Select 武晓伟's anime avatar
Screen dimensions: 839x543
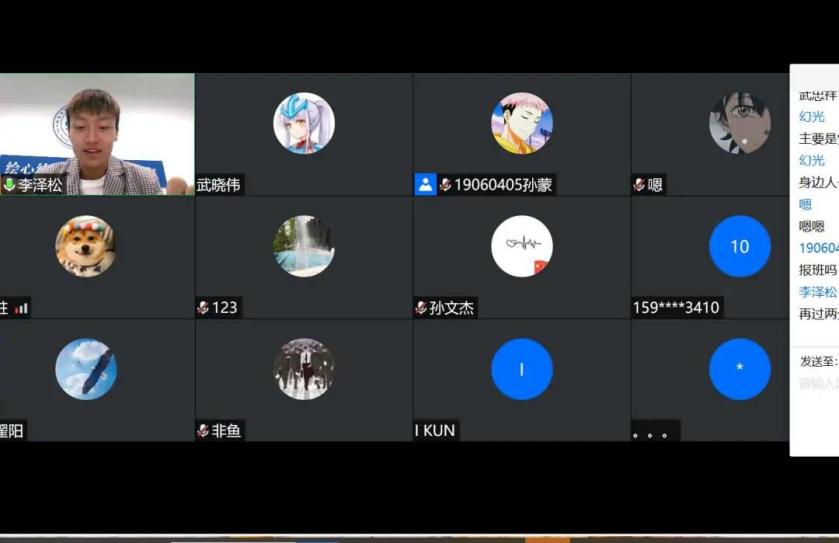304,123
